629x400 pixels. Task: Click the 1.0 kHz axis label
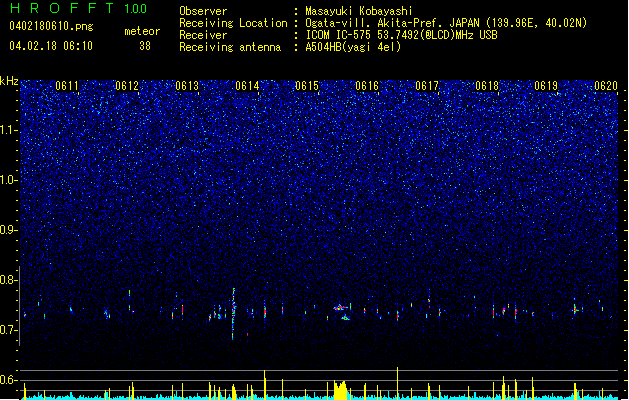pyautogui.click(x=9, y=180)
